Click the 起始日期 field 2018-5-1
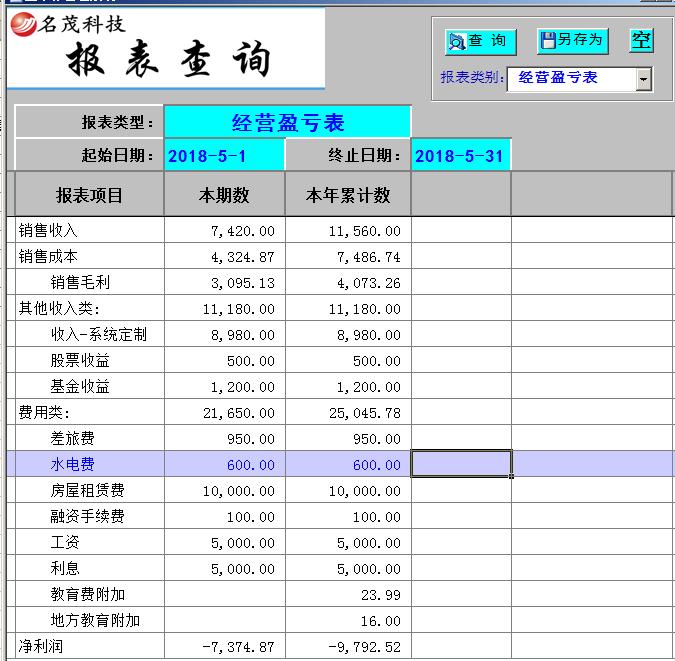 (x=224, y=155)
